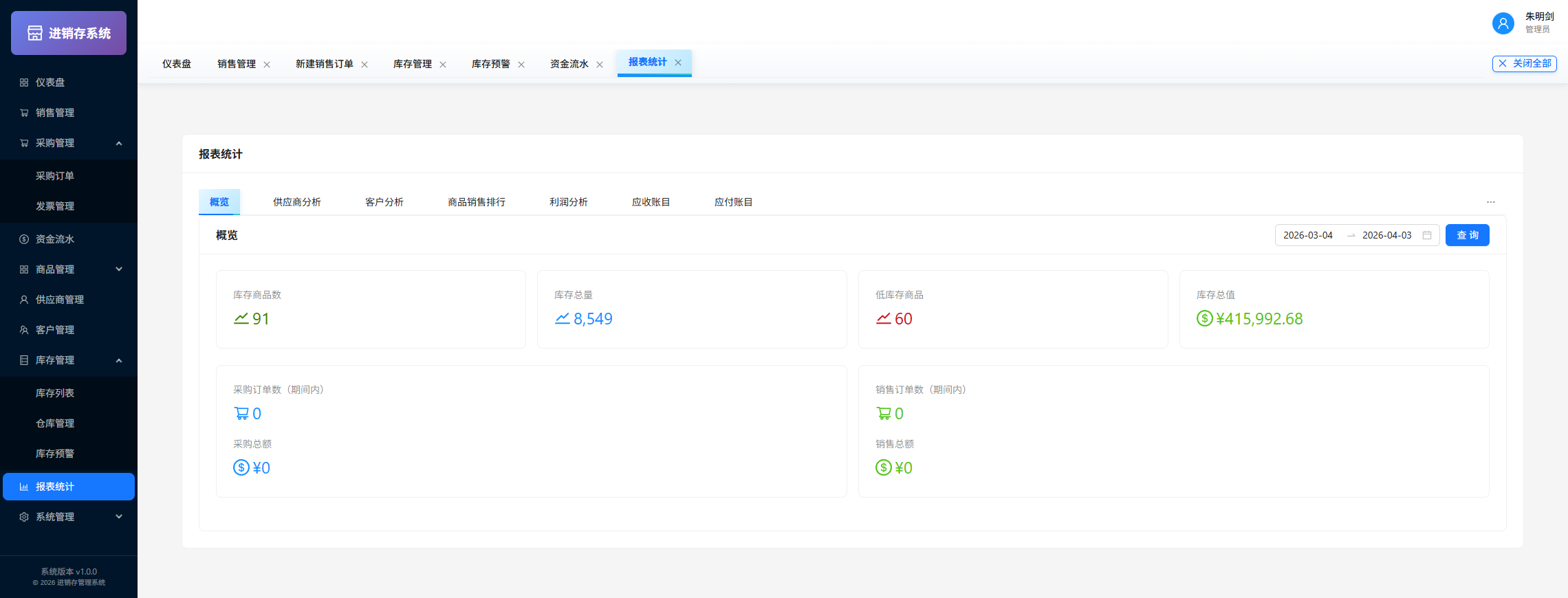
Task: Click the 库存总值 value ¥415,992.68
Action: [x=1259, y=319]
